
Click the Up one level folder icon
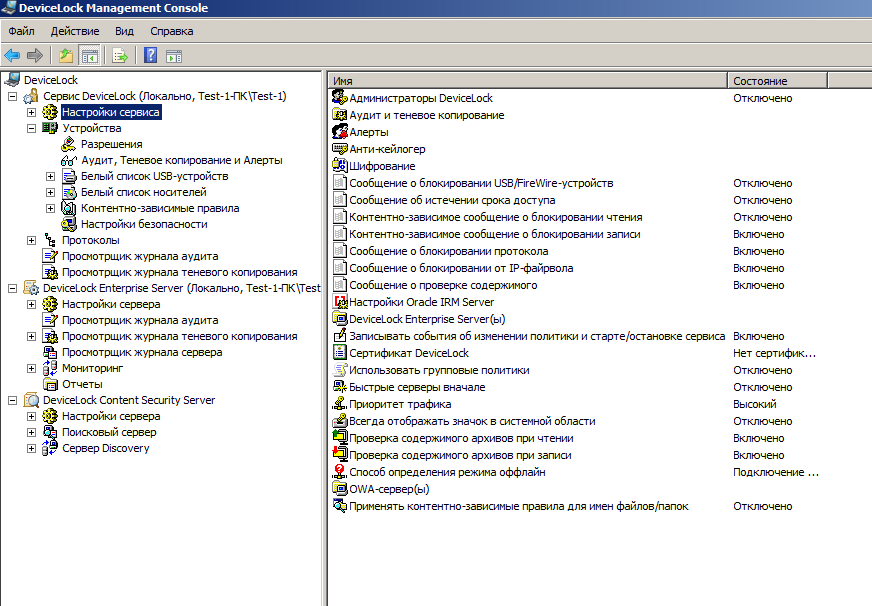coord(66,55)
